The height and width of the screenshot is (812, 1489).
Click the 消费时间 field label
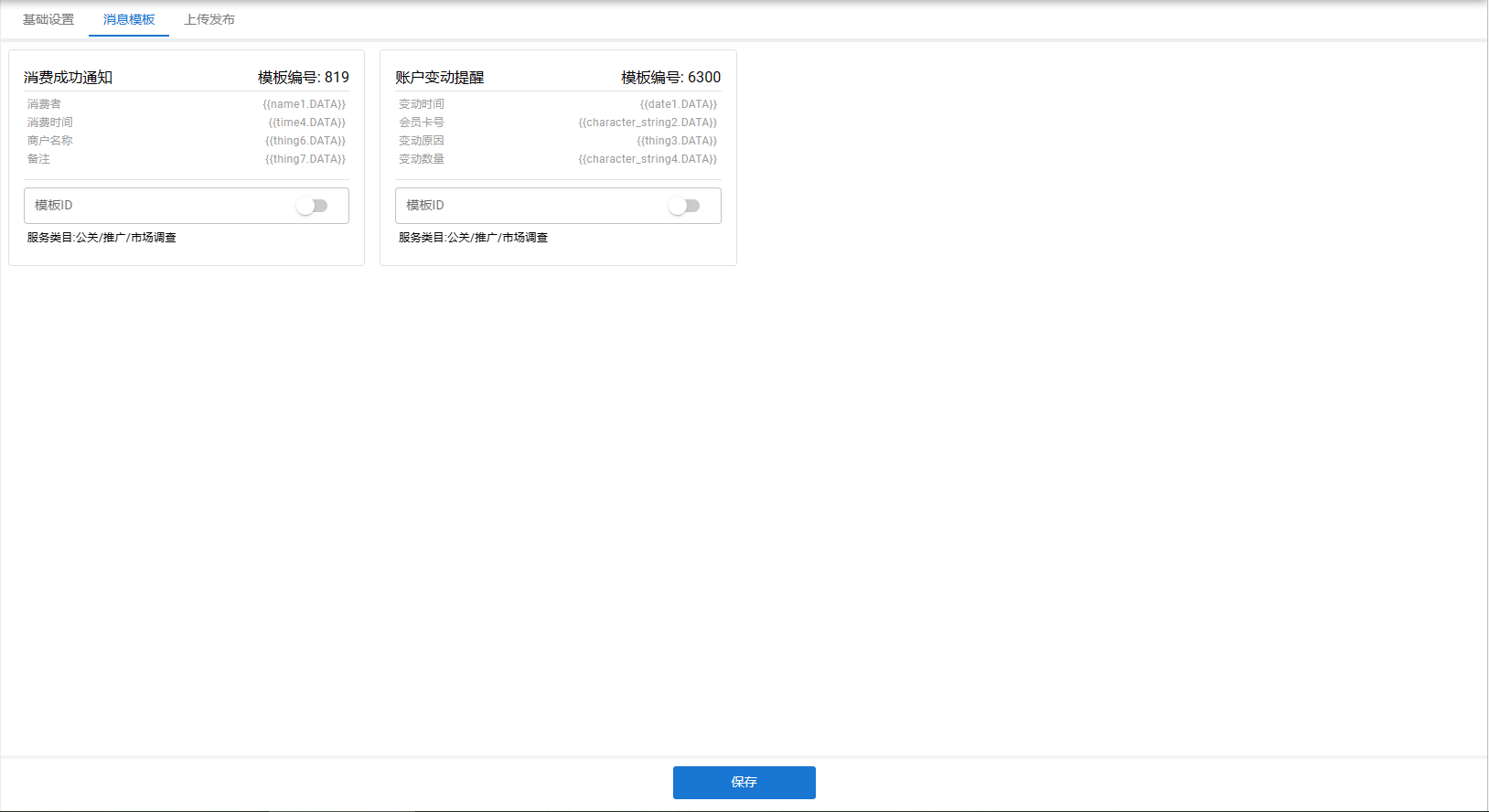point(50,123)
